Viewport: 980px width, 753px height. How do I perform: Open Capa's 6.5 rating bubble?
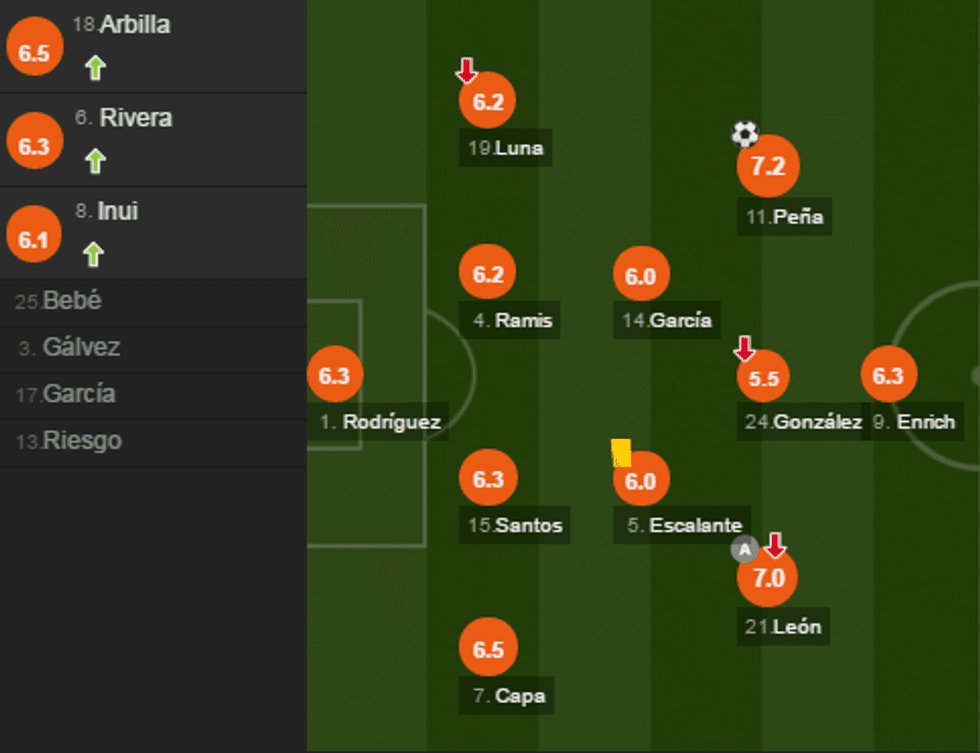coord(488,650)
